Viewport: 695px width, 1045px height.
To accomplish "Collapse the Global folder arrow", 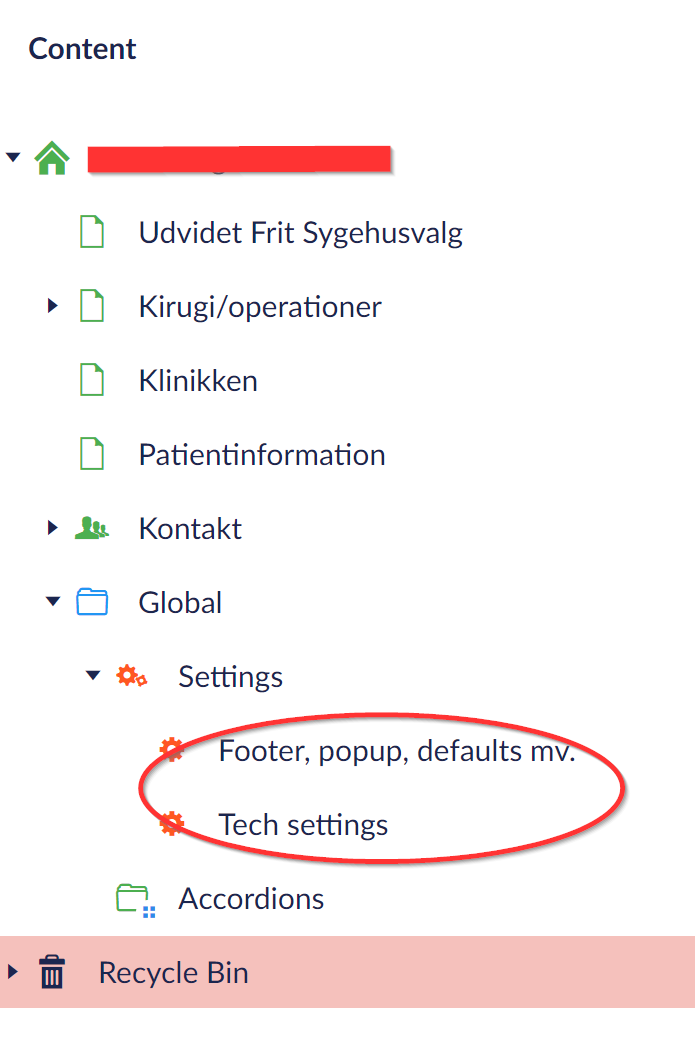I will pyautogui.click(x=53, y=602).
